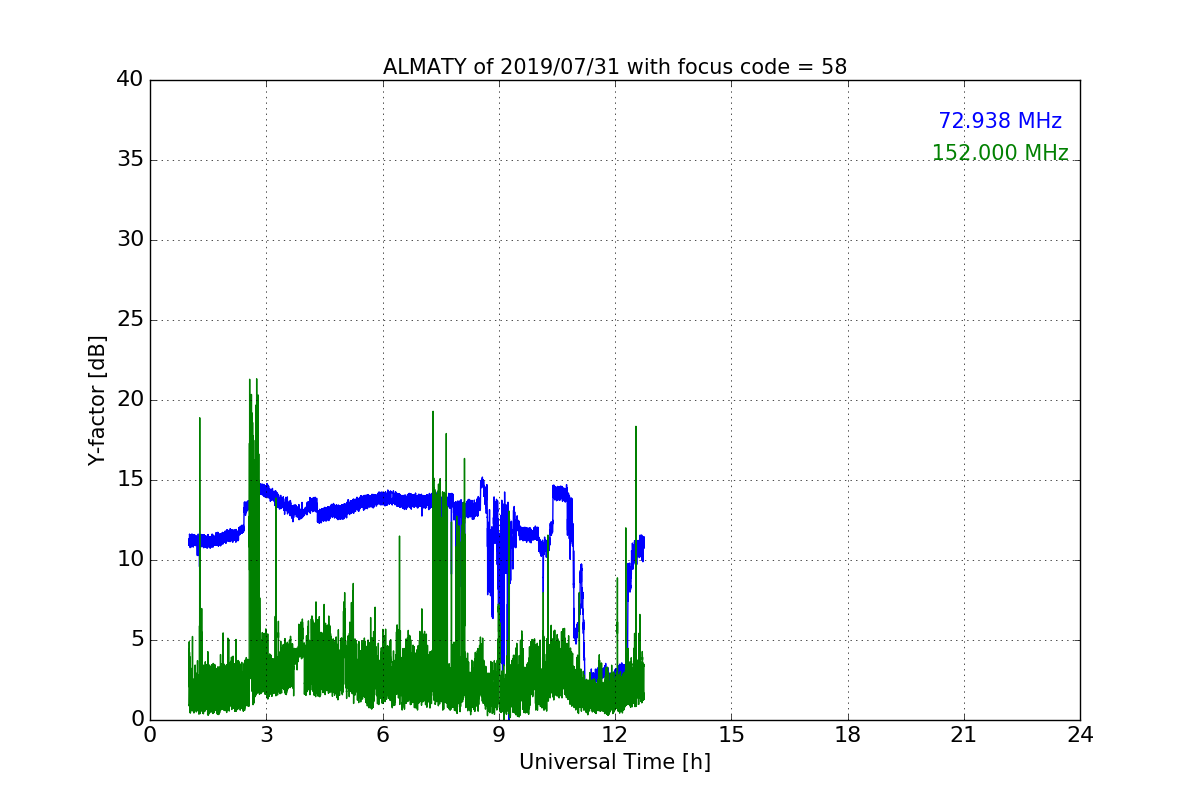Image resolution: width=1200 pixels, height=800 pixels.
Task: Click x-axis tick label 6
Action: click(x=383, y=735)
